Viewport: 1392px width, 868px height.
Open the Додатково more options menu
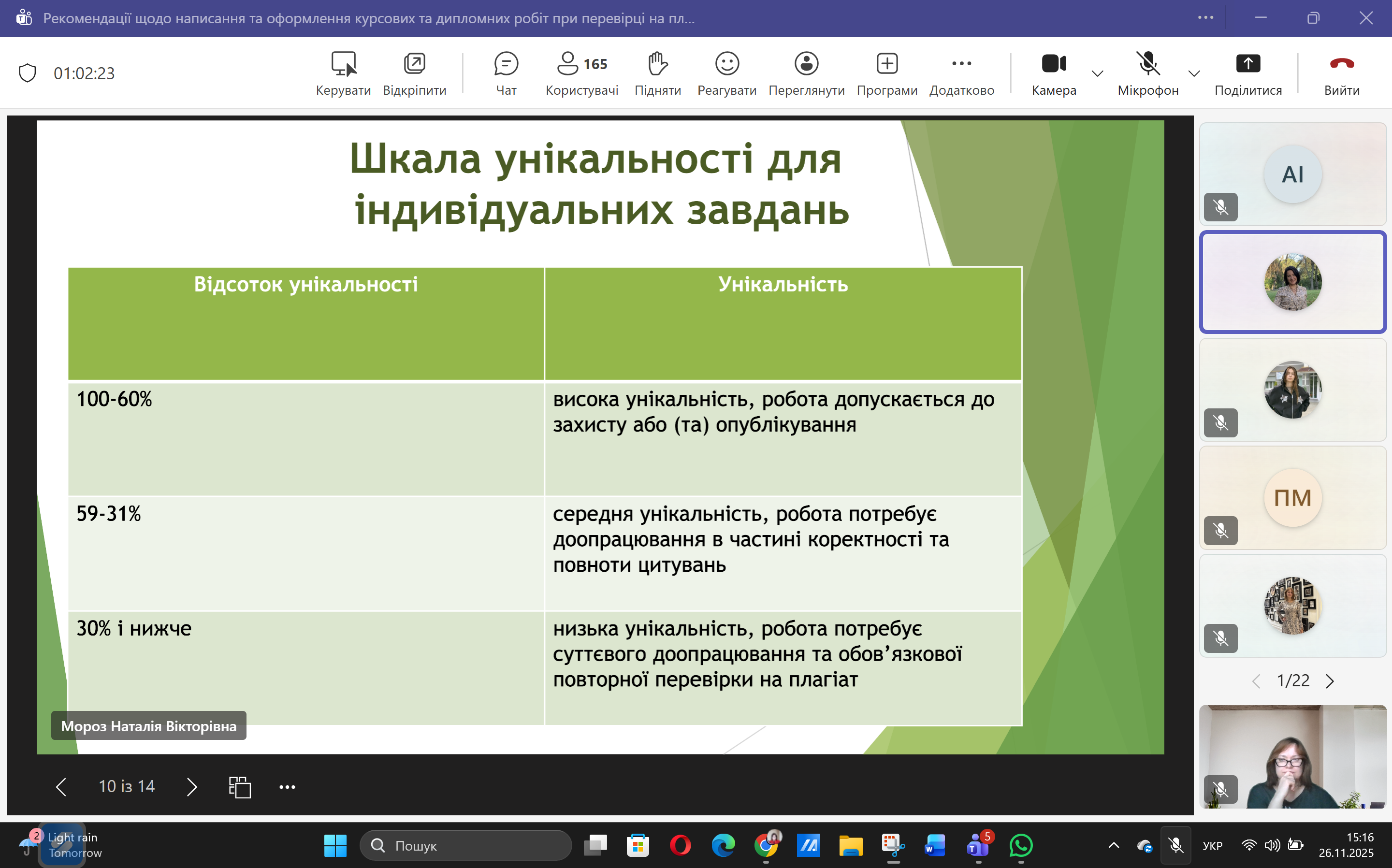tap(961, 73)
